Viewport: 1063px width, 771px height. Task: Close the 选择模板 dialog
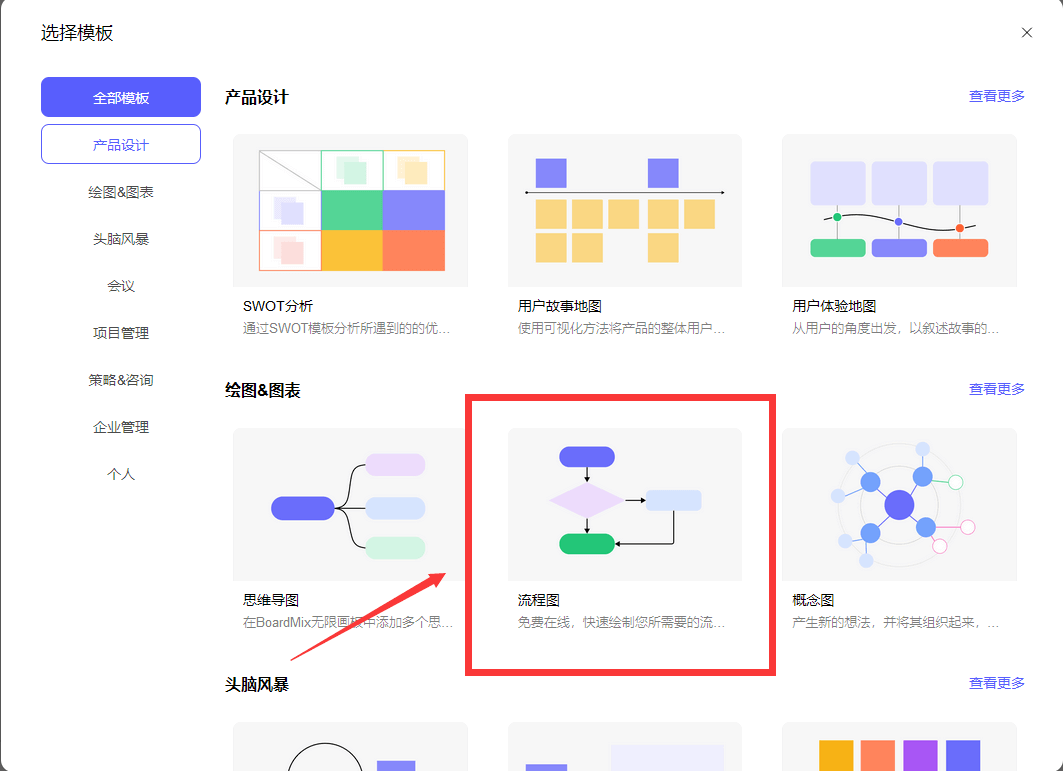click(1026, 33)
